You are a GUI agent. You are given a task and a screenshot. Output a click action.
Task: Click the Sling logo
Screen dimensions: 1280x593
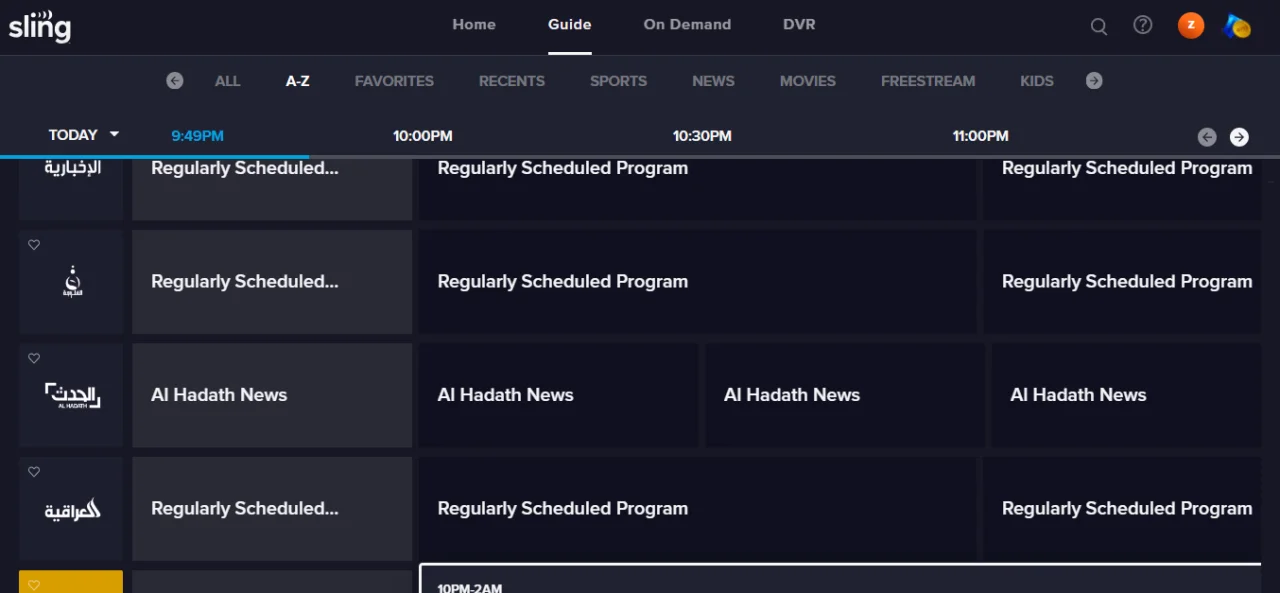click(40, 25)
